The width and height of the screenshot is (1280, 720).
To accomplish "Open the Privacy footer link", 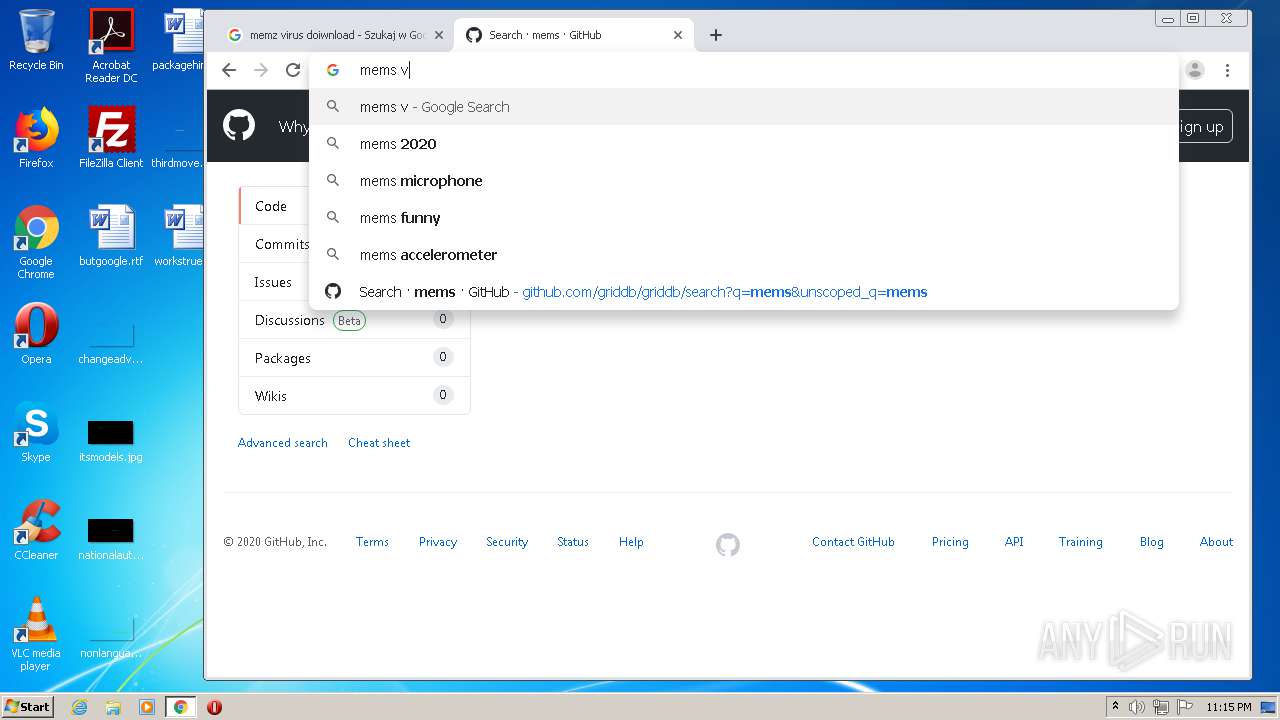I will click(438, 542).
